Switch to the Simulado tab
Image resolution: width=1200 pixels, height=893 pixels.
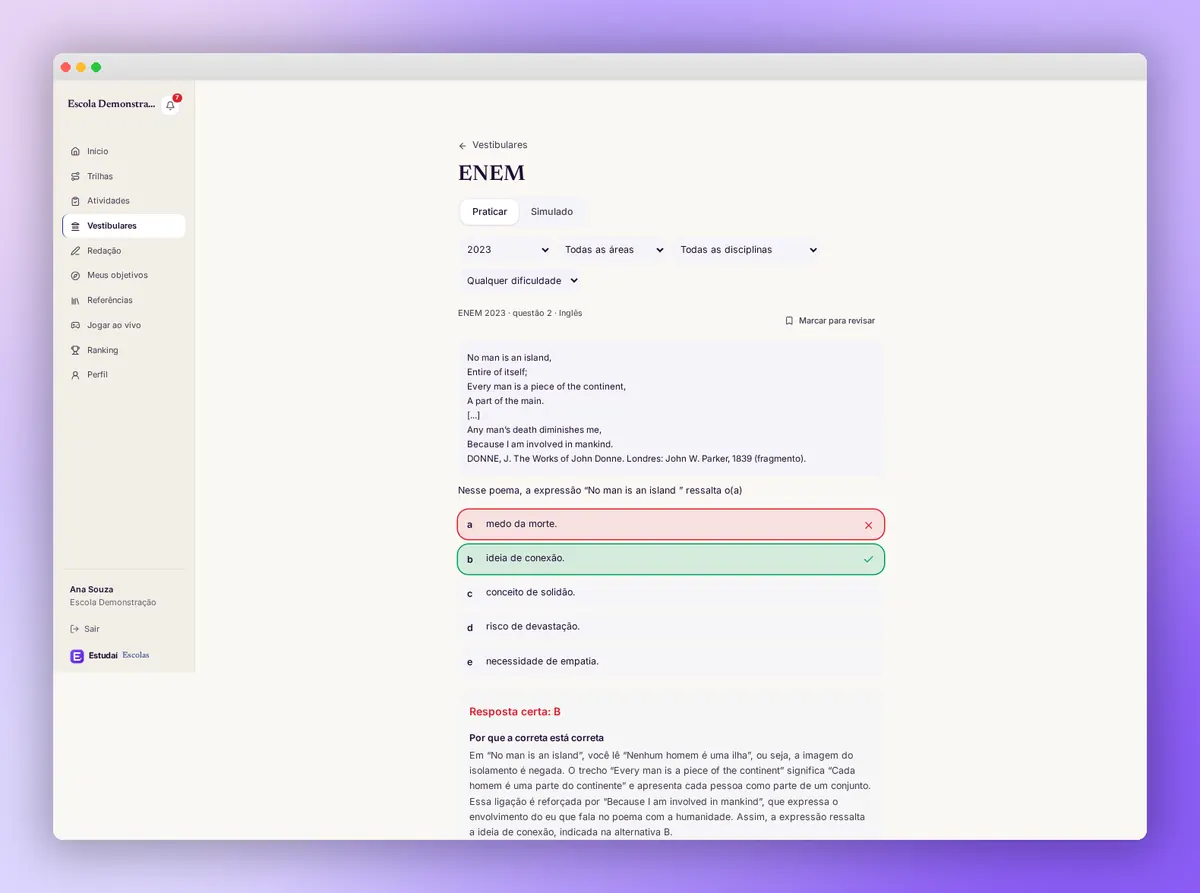[x=552, y=212]
